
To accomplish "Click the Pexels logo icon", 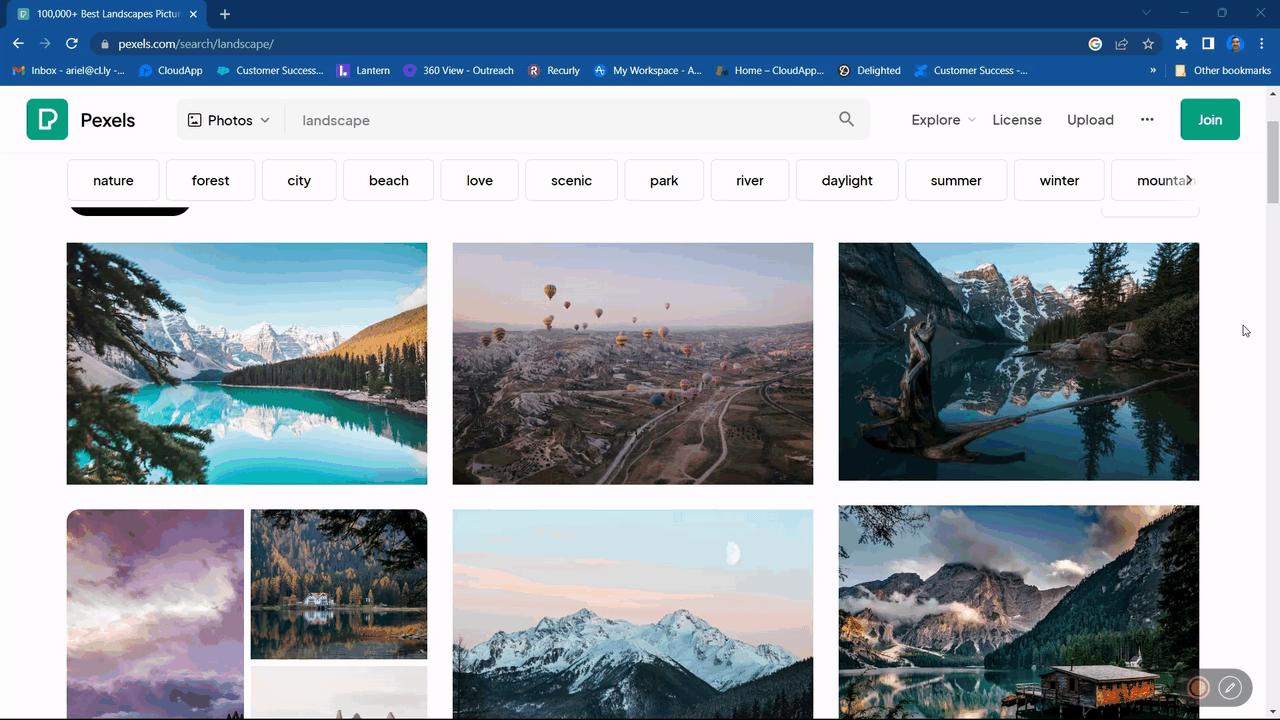I will tap(47, 119).
